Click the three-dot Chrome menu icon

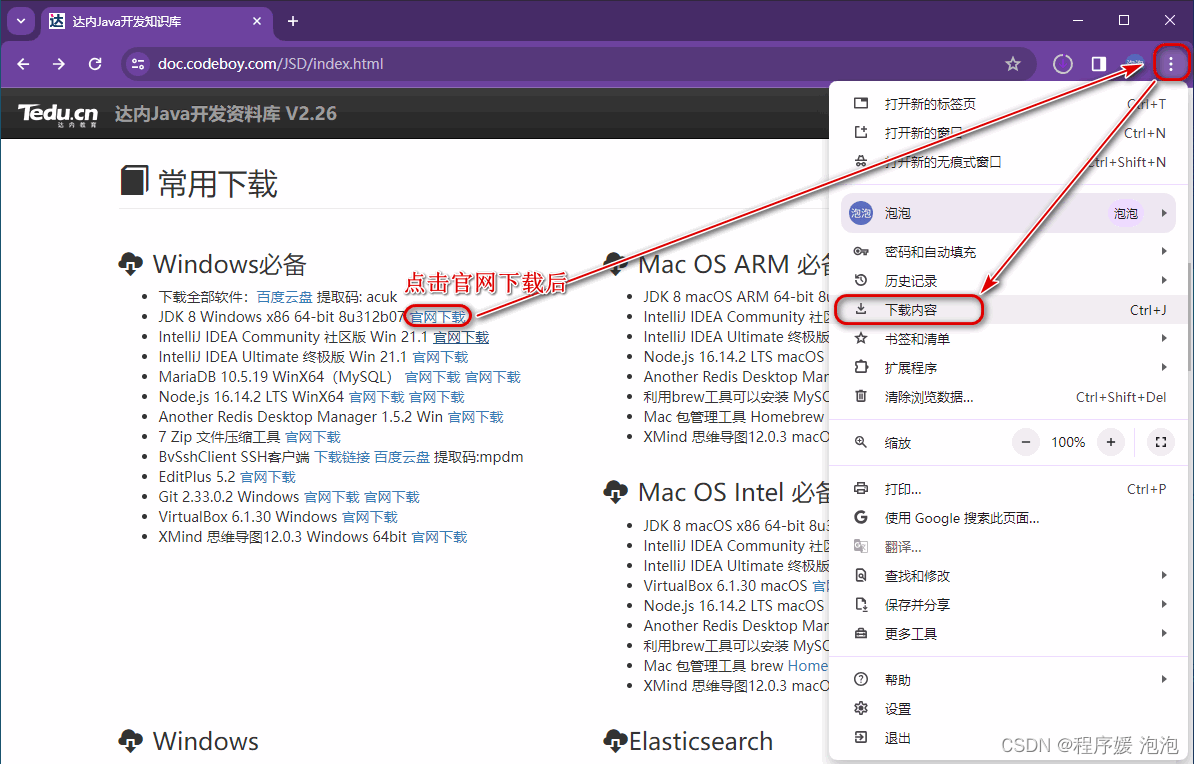(x=1170, y=63)
